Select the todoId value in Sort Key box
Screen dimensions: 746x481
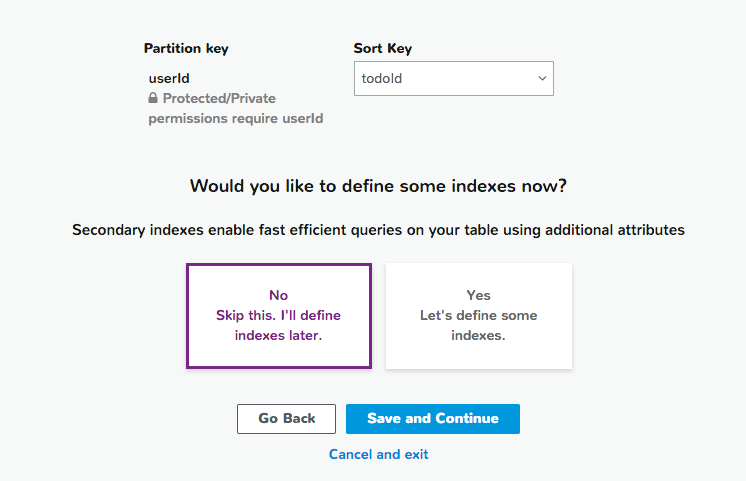tap(383, 79)
